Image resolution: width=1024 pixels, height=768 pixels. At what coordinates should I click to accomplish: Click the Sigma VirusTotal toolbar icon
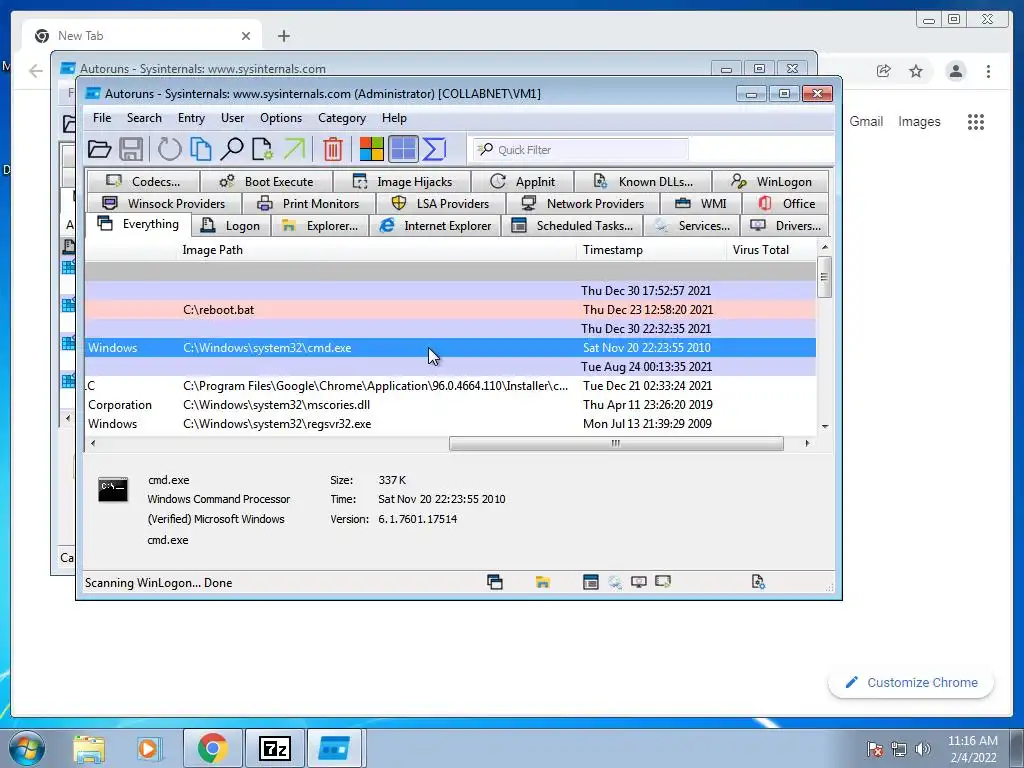pyautogui.click(x=434, y=150)
